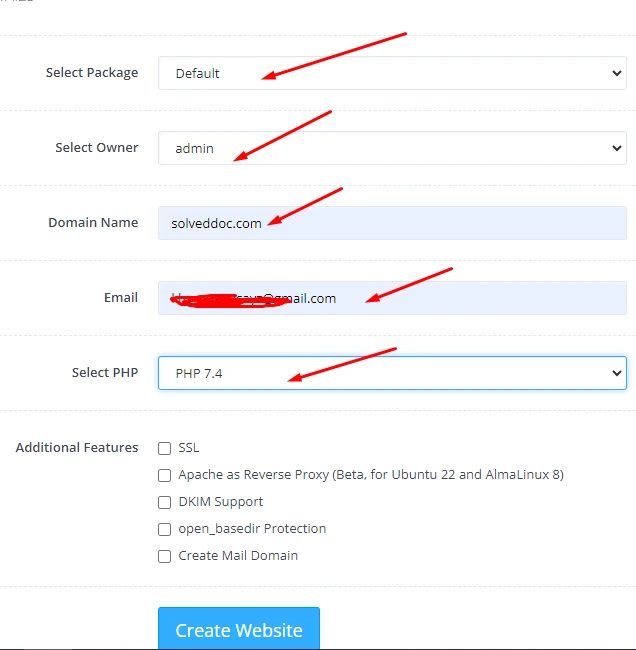636x650 pixels.
Task: Check the DKIM Support checkbox
Action: click(x=165, y=502)
